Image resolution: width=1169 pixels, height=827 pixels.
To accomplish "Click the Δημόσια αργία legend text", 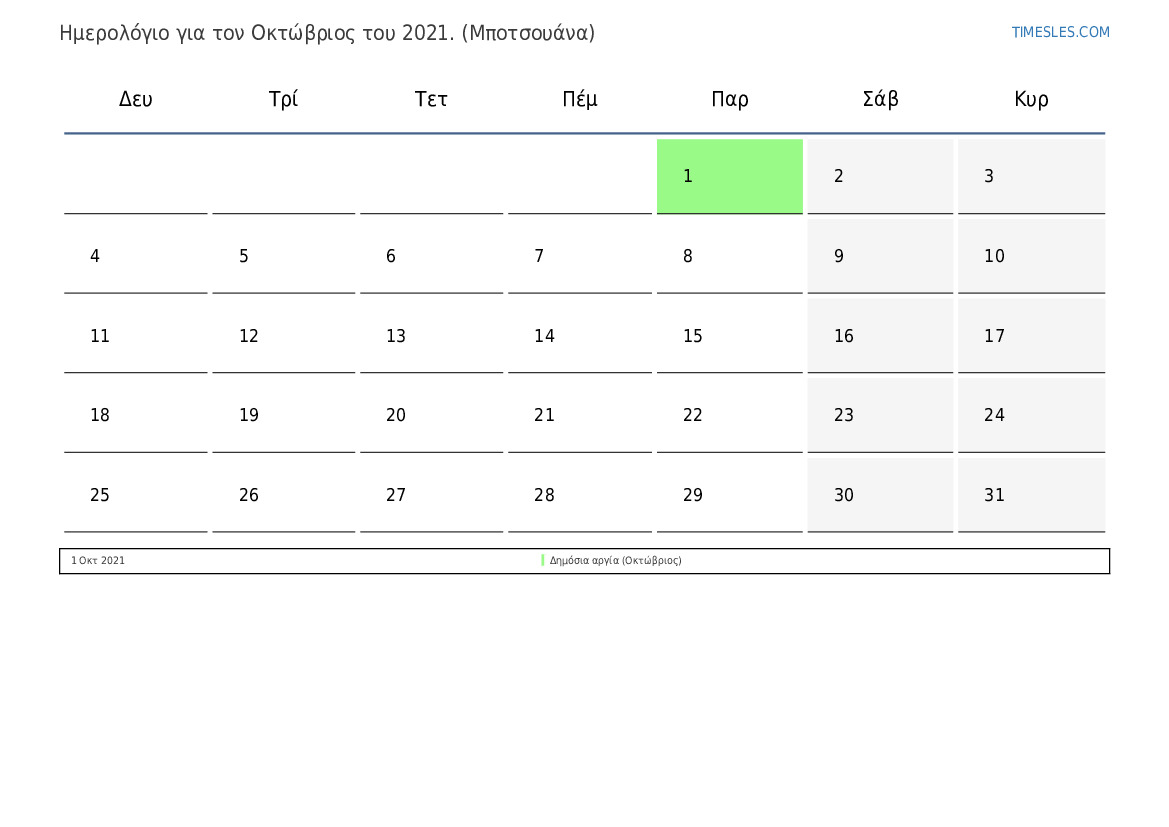I will pos(615,561).
